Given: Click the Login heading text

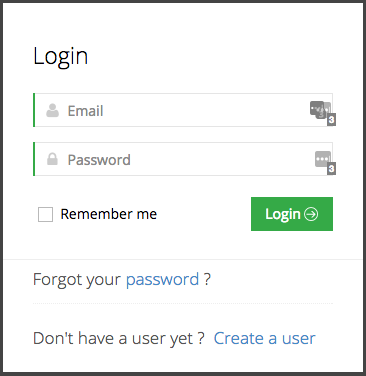Looking at the screenshot, I should tap(61, 57).
